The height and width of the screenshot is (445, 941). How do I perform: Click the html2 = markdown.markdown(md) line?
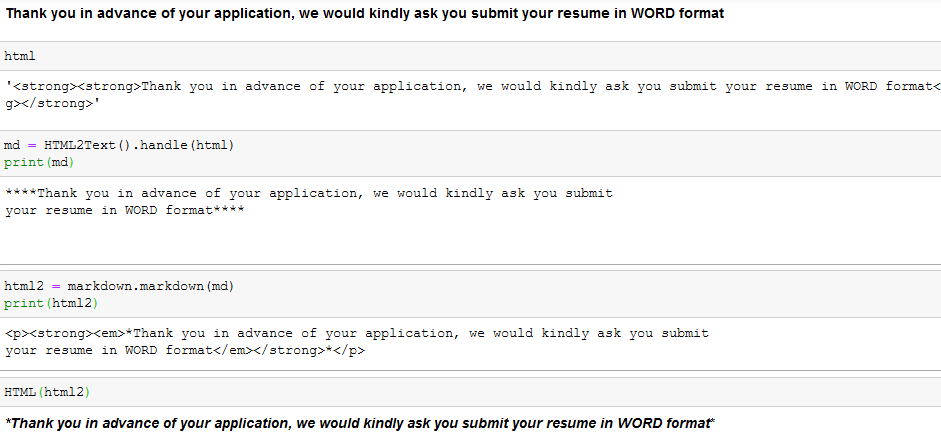point(119,286)
